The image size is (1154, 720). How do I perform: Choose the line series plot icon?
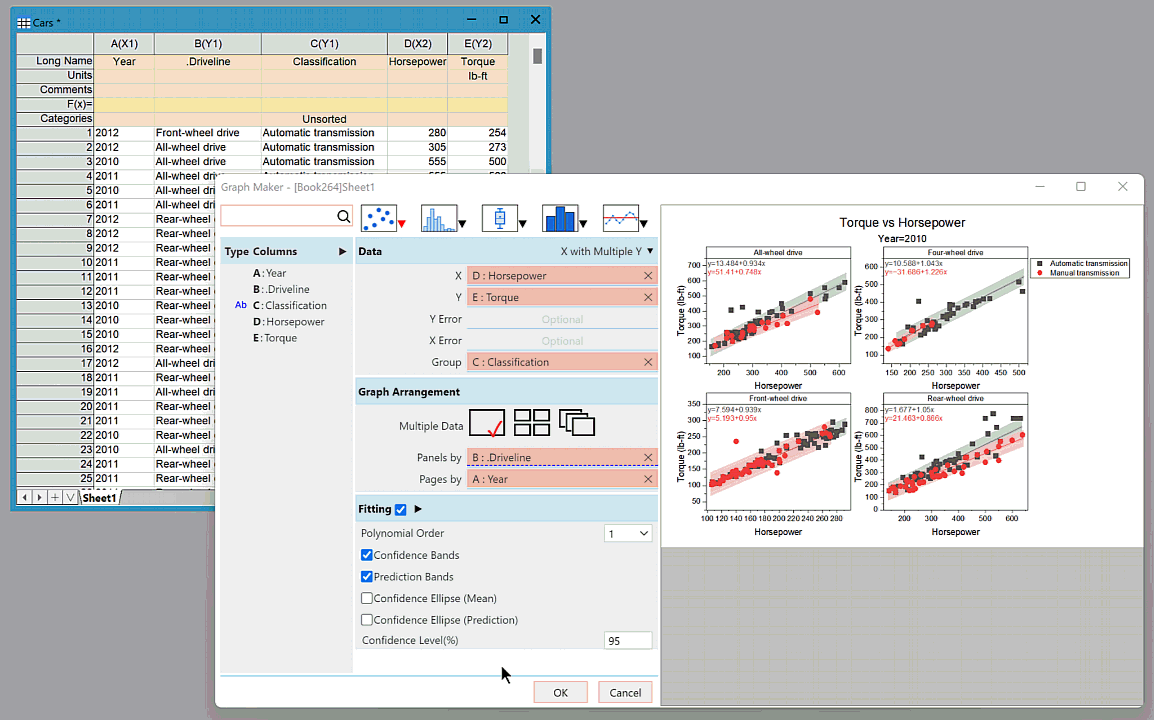tap(620, 217)
